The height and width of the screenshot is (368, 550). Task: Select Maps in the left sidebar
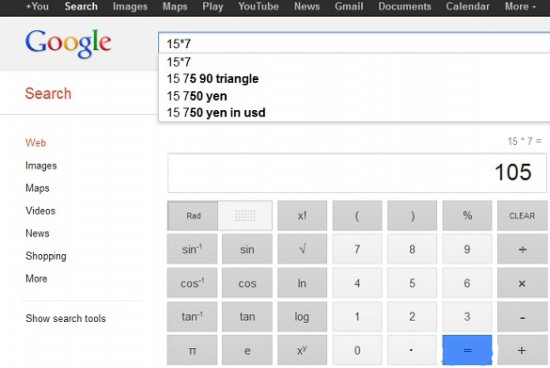point(37,188)
